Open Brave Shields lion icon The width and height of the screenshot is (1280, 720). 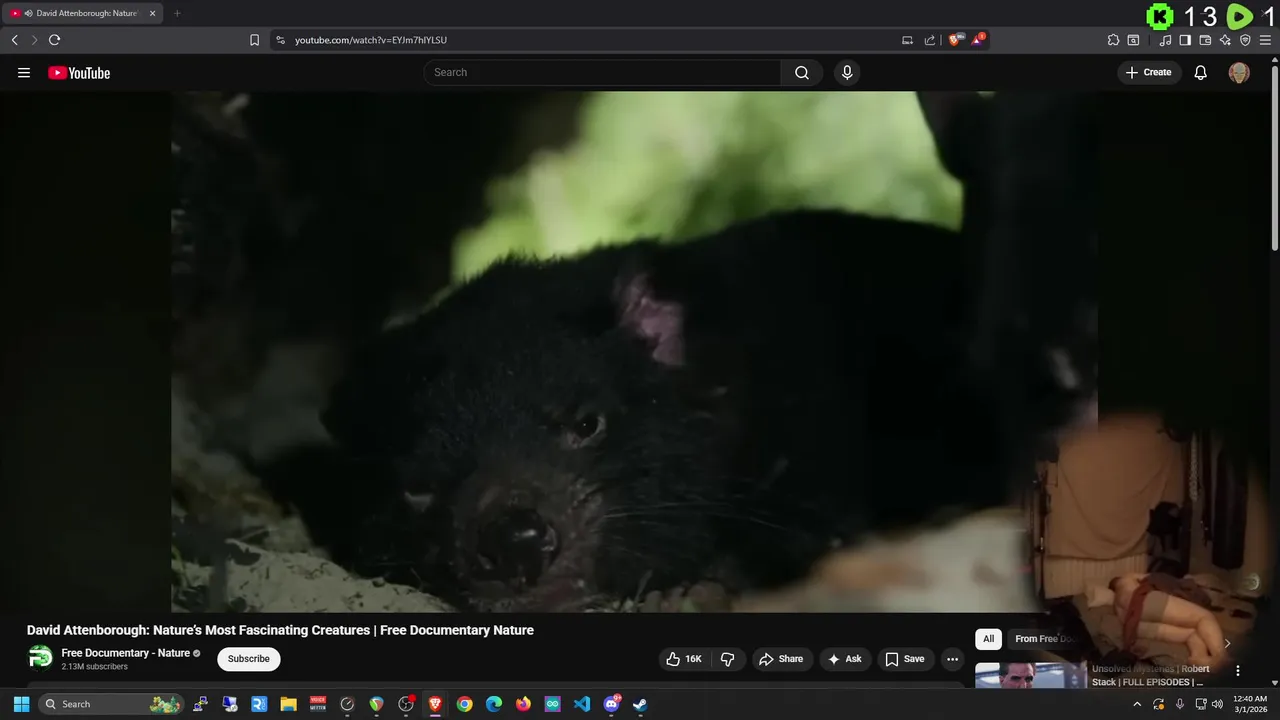pyautogui.click(x=955, y=40)
